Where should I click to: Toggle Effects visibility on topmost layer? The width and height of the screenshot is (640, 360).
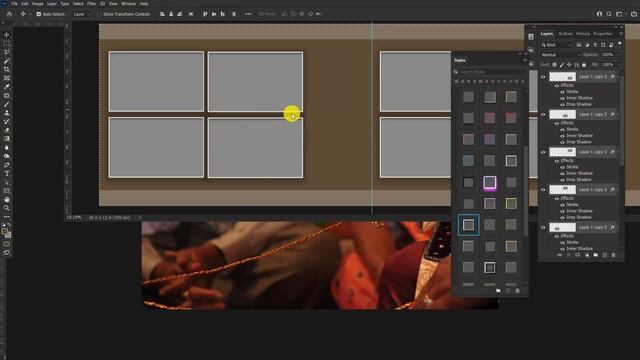557,86
